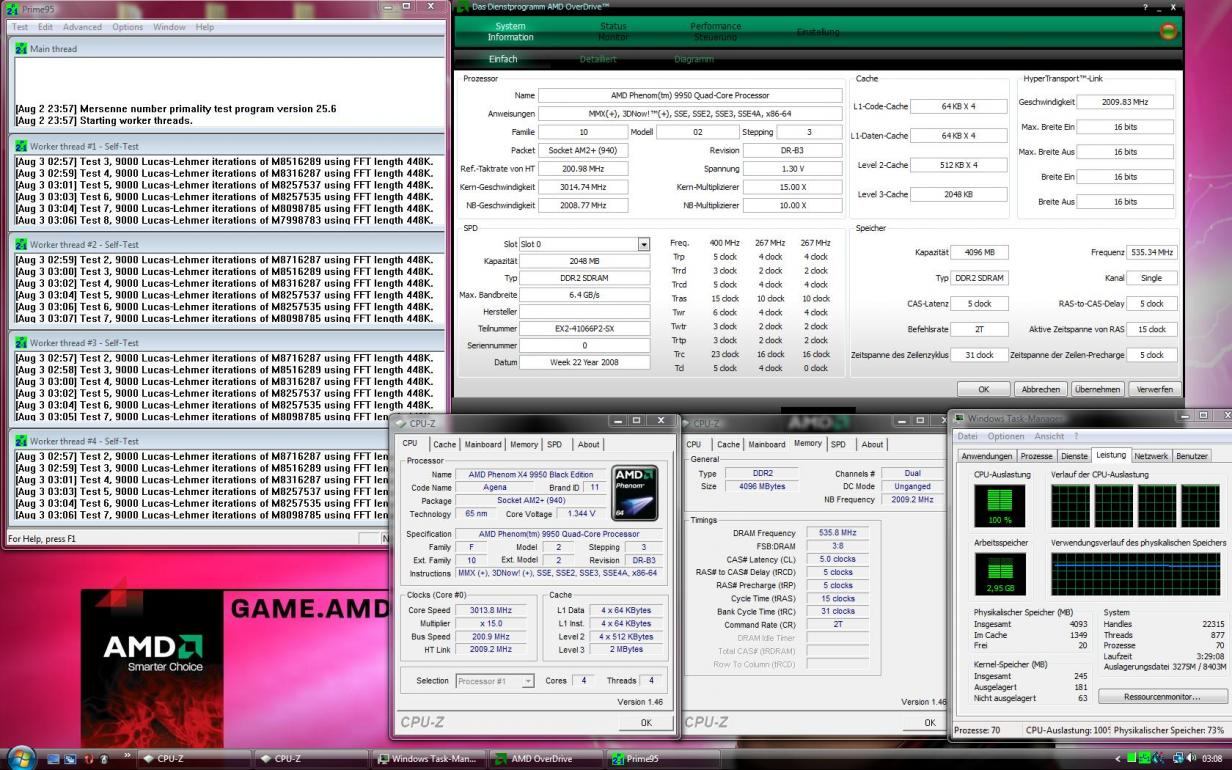Switch to AMD OverDrive taskbar button
Viewport: 1232px width, 770px height.
click(x=546, y=758)
